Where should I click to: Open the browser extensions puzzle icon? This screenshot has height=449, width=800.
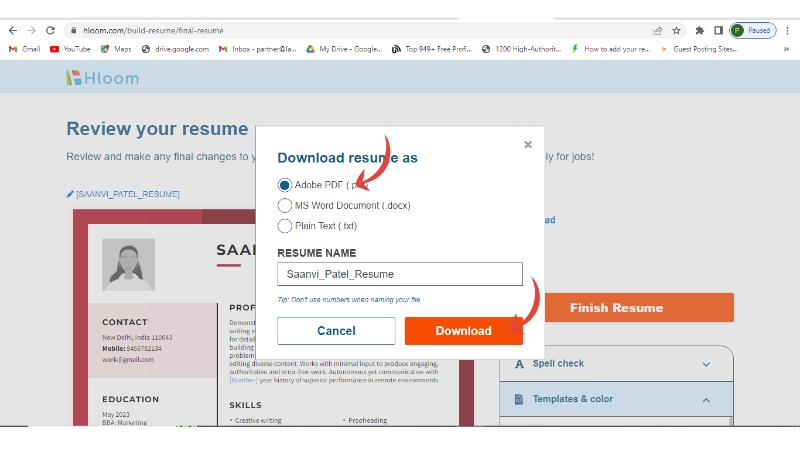point(700,31)
